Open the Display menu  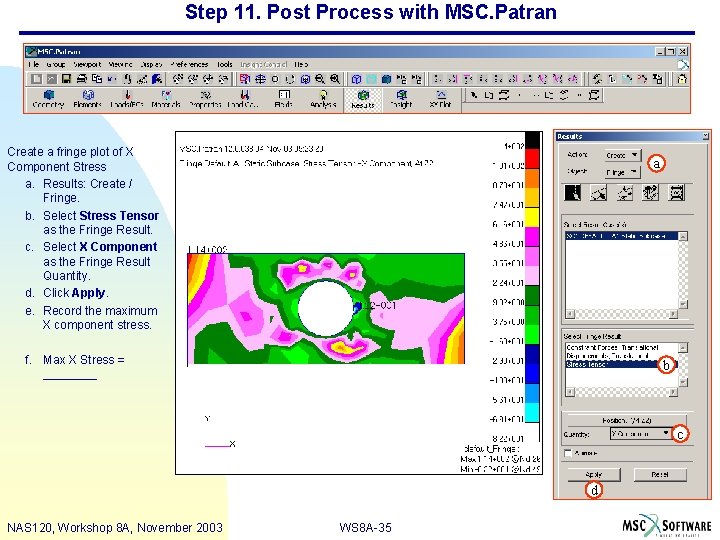coord(152,64)
